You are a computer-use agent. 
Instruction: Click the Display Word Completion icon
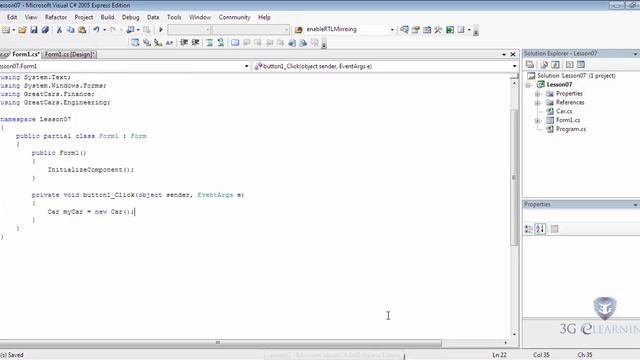169,43
